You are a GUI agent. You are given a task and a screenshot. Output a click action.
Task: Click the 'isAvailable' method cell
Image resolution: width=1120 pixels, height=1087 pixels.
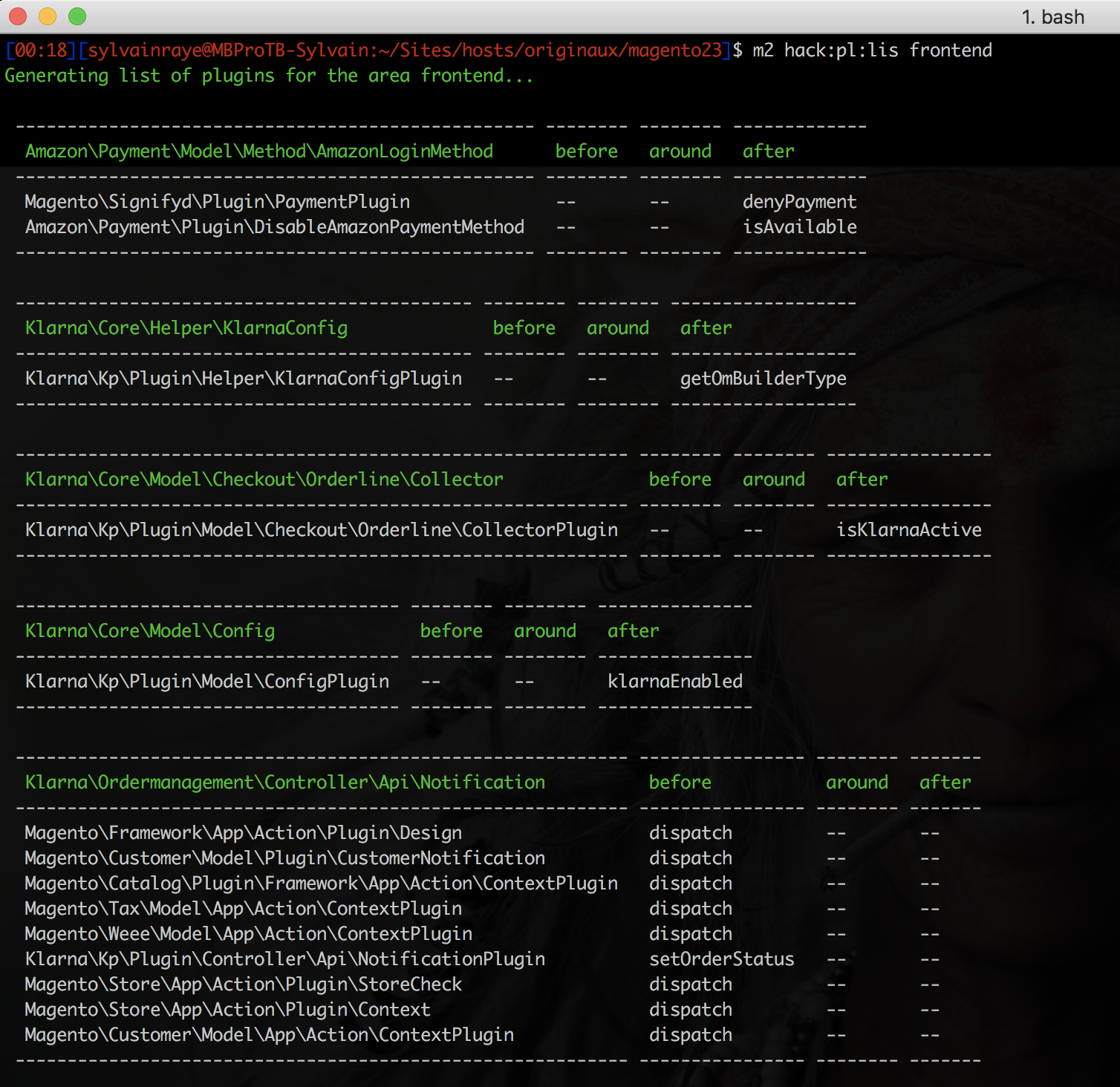click(800, 227)
